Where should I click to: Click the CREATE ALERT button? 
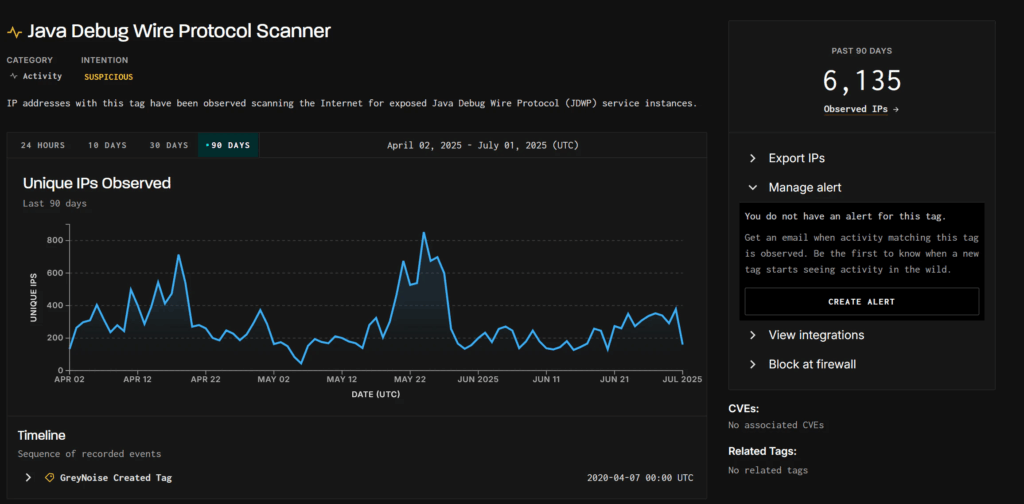click(x=861, y=302)
